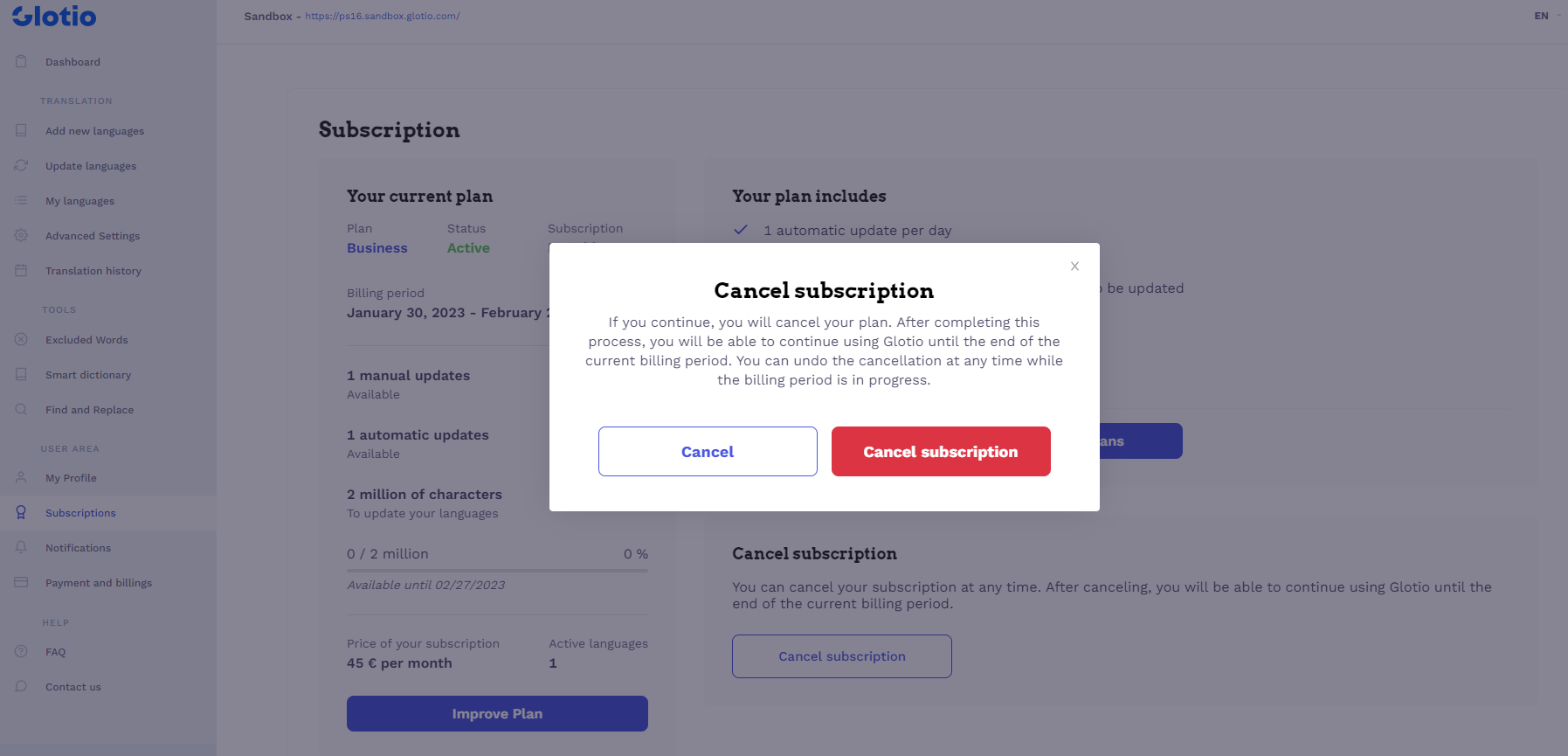Click the Cancel button in dialog
This screenshot has width=1568, height=756.
(x=708, y=451)
